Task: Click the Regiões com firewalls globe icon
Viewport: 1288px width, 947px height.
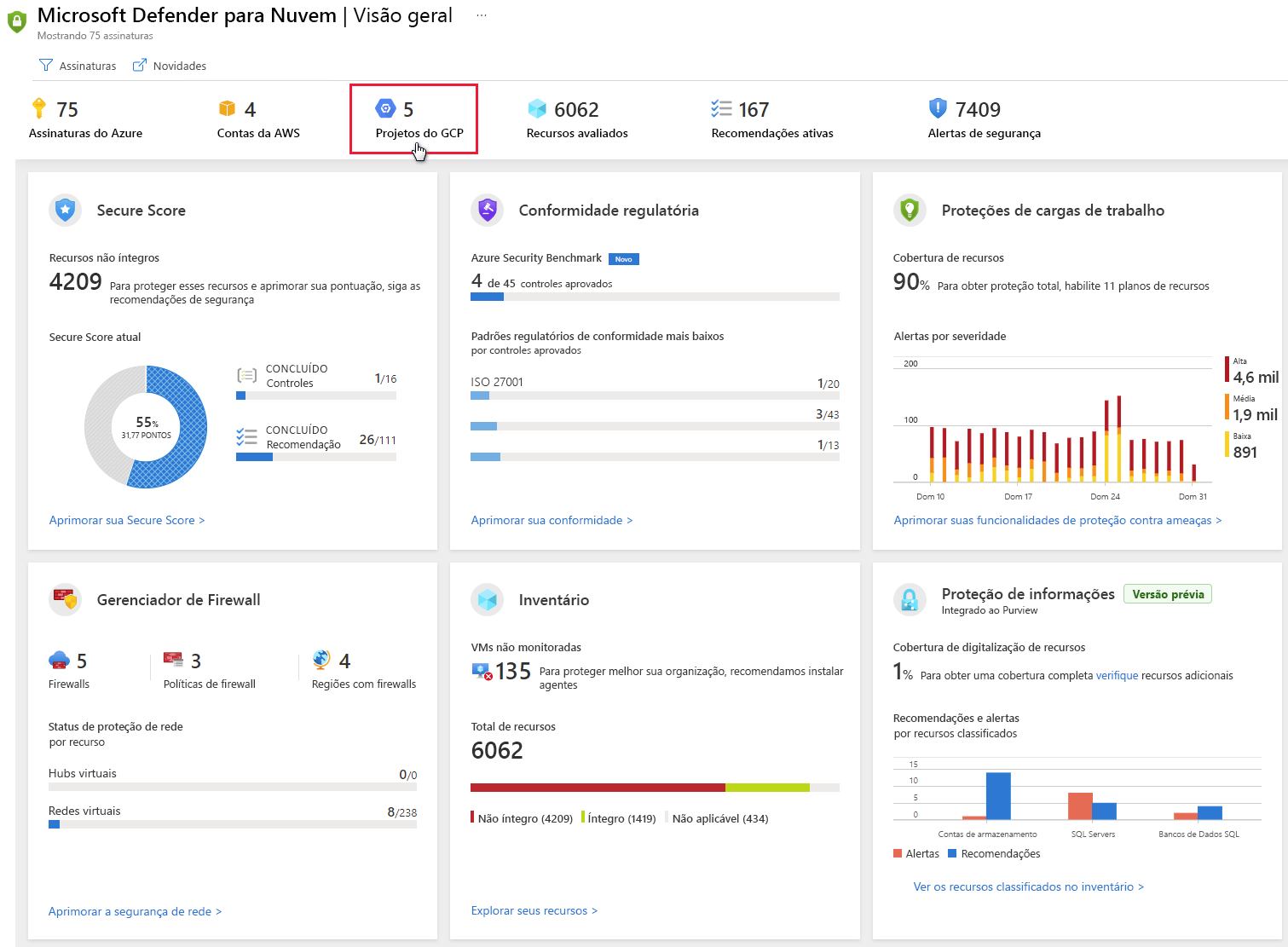Action: coord(321,660)
